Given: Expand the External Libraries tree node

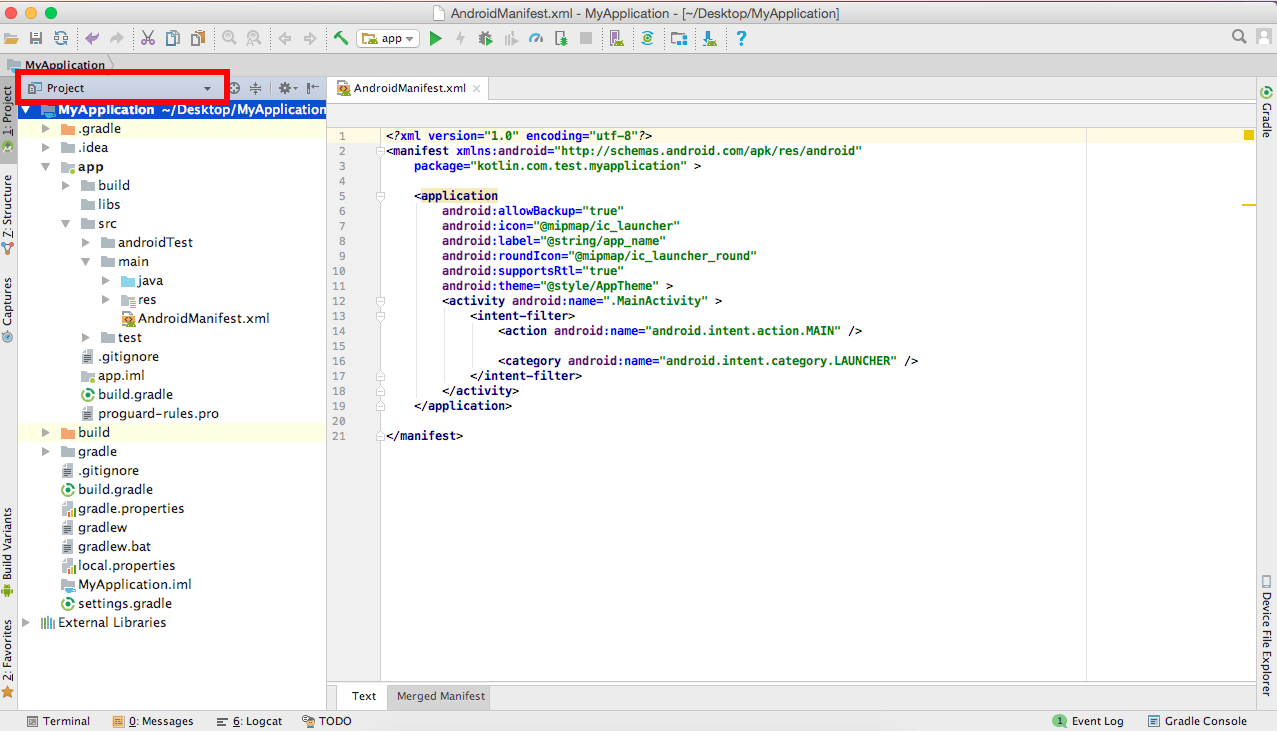Looking at the screenshot, I should point(26,622).
